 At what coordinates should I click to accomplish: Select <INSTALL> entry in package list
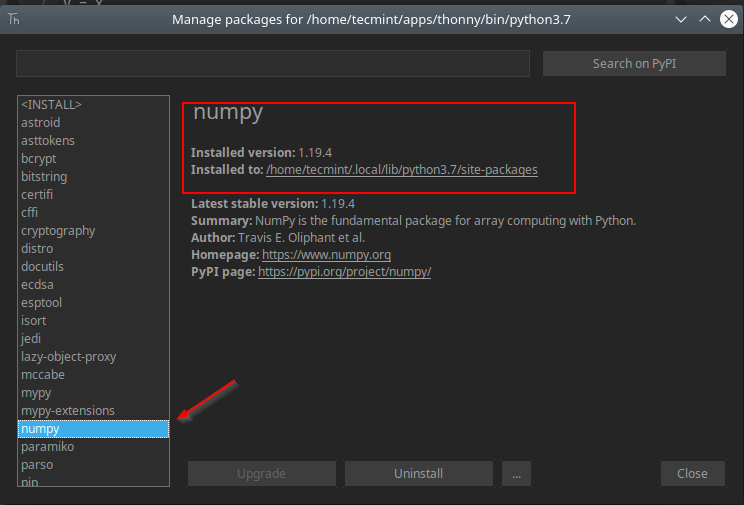tap(51, 105)
